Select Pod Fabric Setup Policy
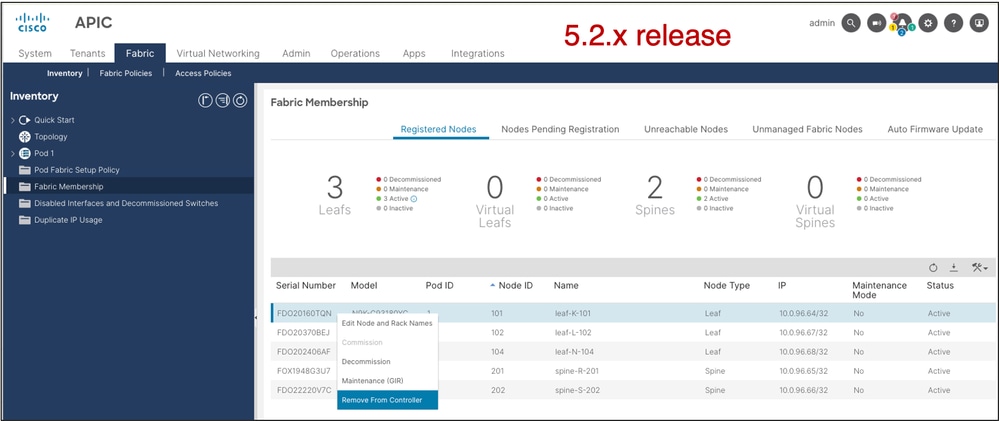 77,170
